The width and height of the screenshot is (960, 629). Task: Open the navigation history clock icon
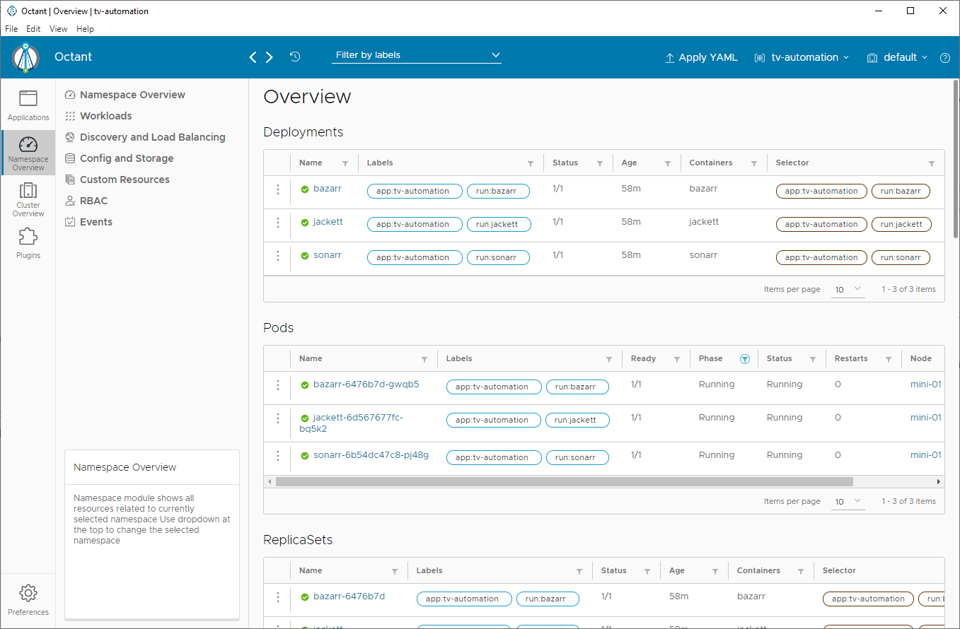coord(295,56)
